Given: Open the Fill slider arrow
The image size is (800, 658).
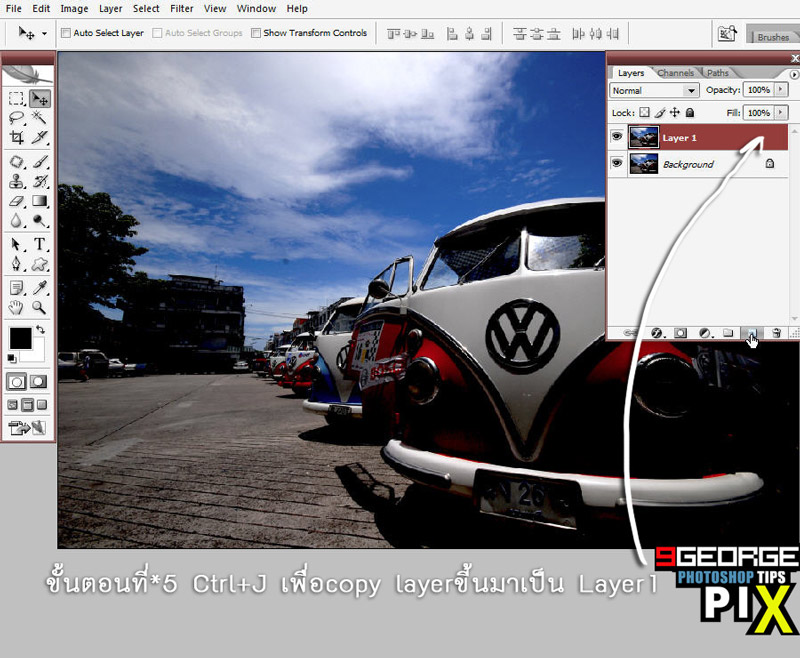Looking at the screenshot, I should coord(781,112).
